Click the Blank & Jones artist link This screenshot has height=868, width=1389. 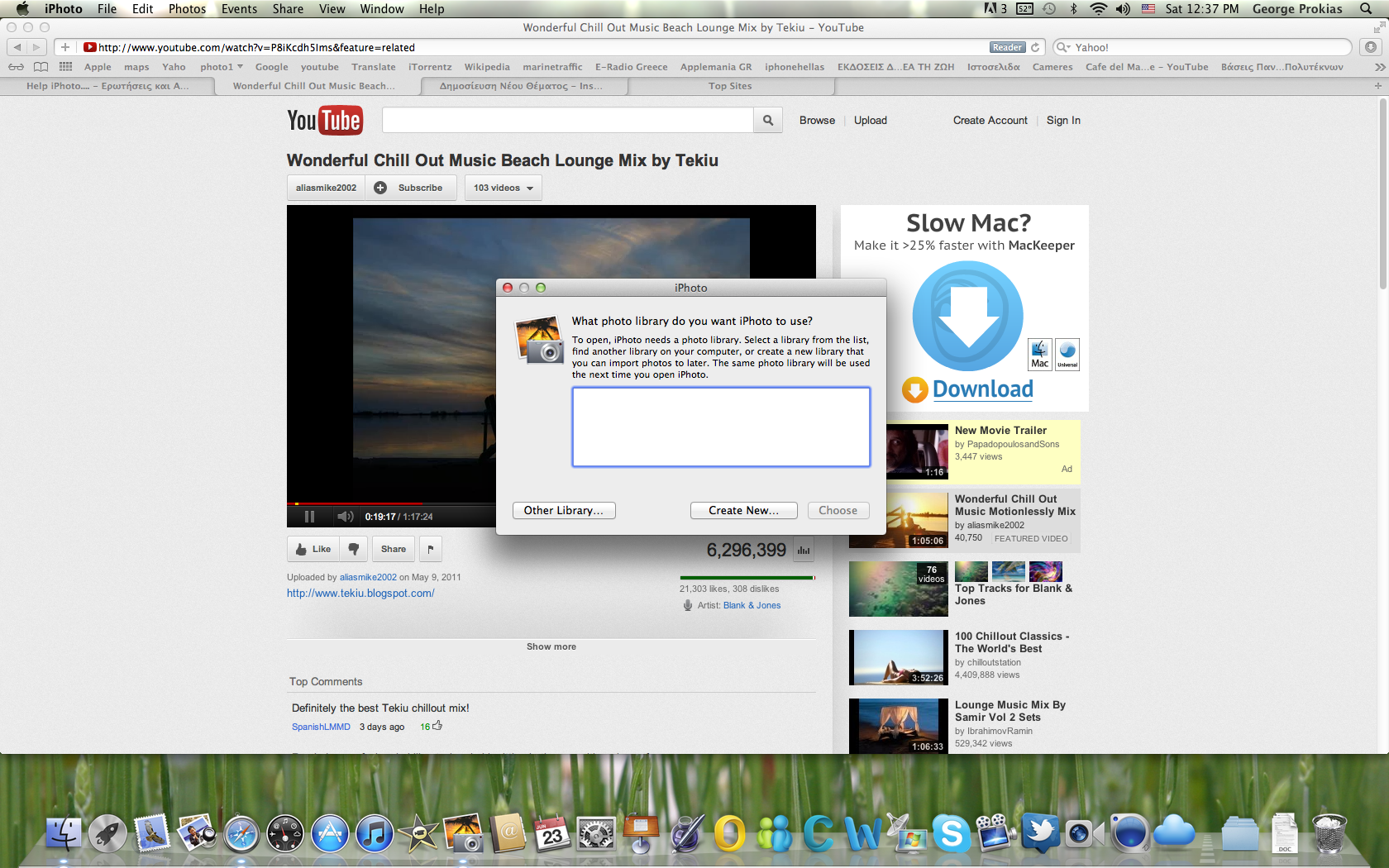point(752,605)
